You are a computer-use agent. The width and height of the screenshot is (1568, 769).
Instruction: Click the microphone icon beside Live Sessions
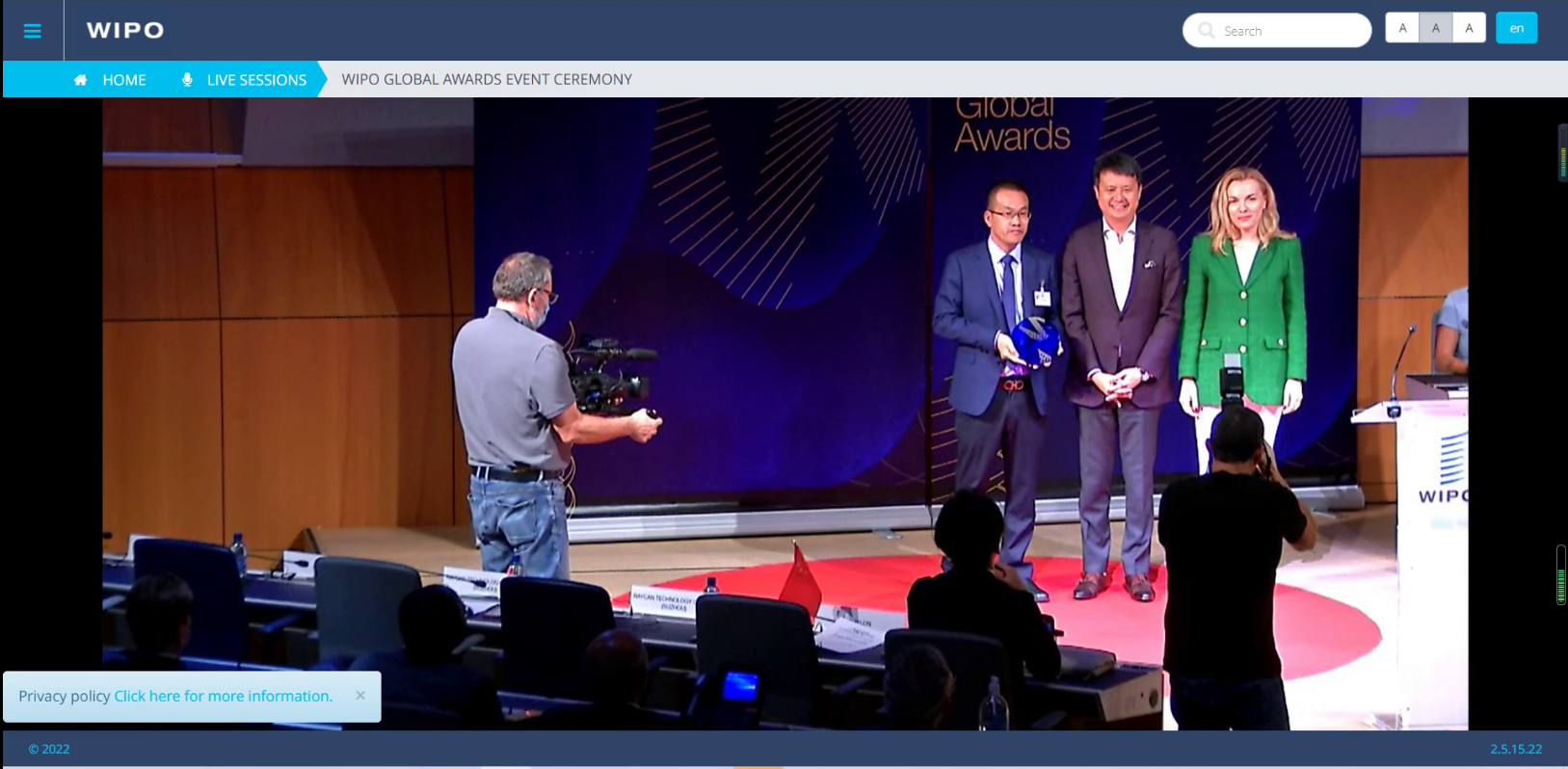(x=187, y=80)
